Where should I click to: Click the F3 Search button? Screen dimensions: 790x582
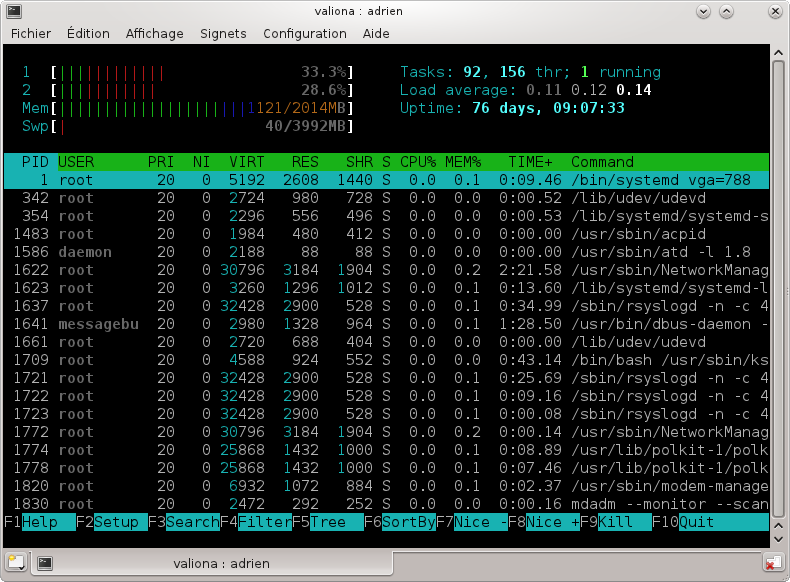pos(184,522)
